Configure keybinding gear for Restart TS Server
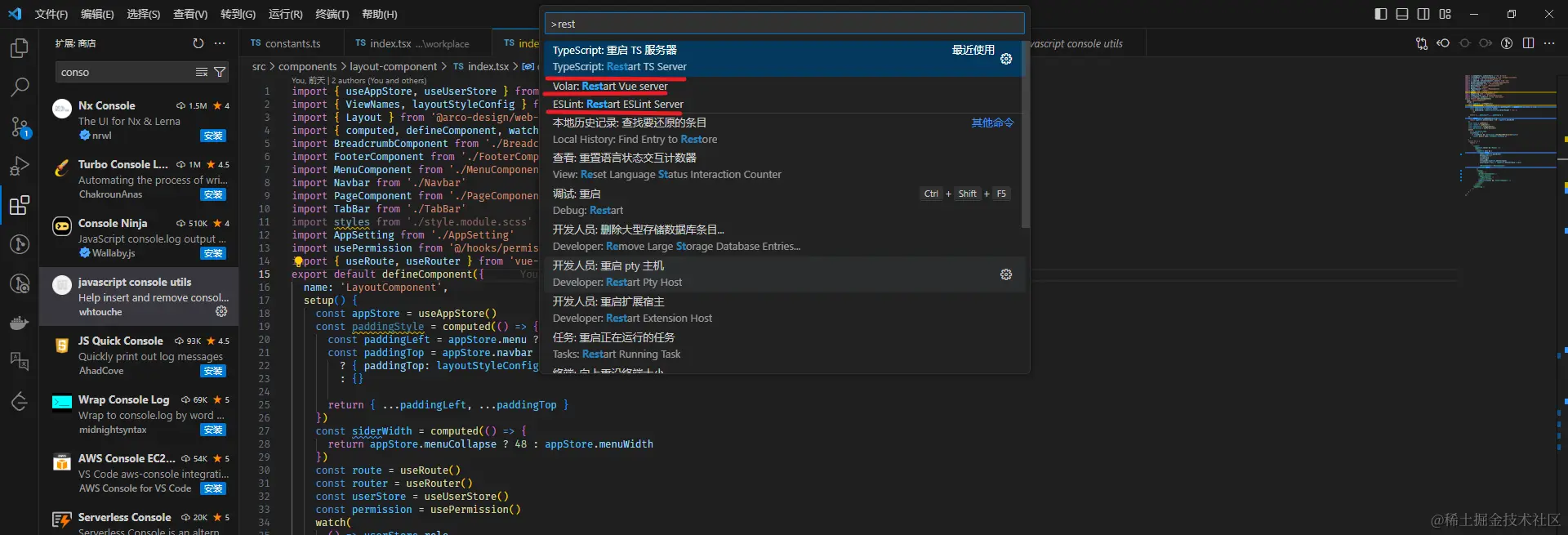The image size is (1568, 535). (1006, 59)
